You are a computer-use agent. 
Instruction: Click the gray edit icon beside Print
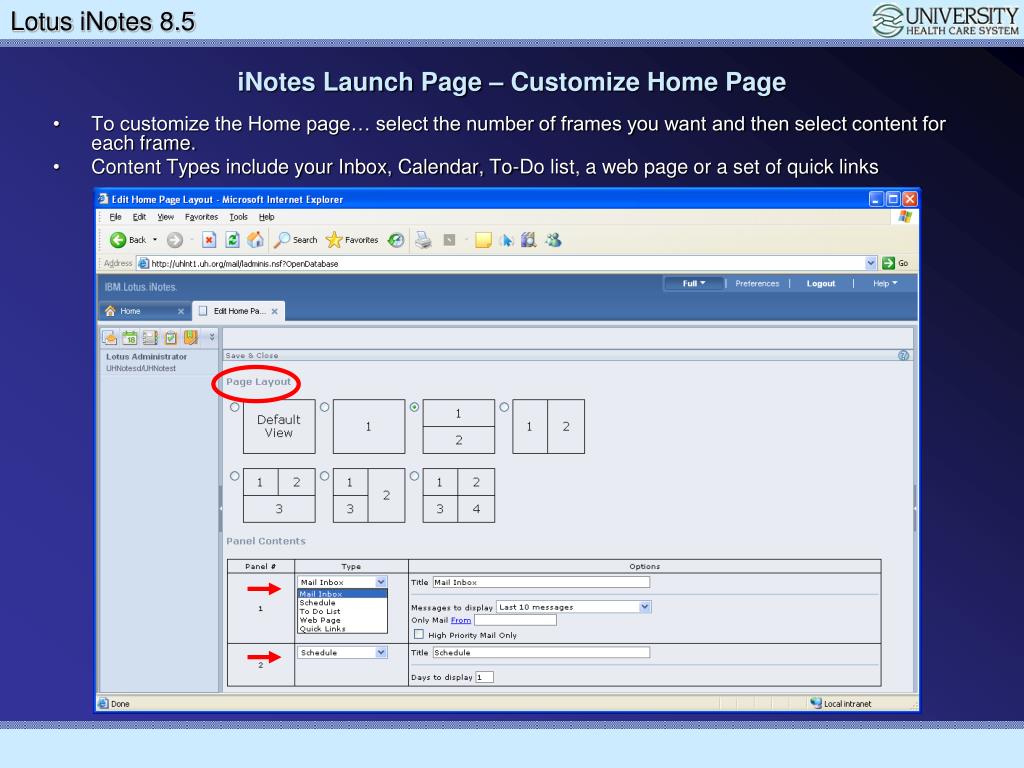[449, 240]
